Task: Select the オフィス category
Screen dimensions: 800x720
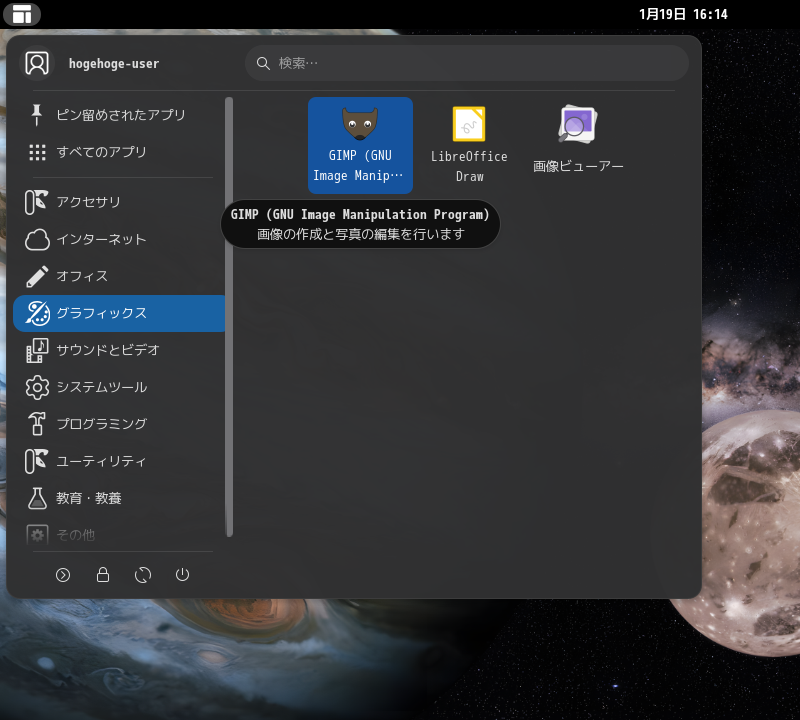Action: [82, 276]
